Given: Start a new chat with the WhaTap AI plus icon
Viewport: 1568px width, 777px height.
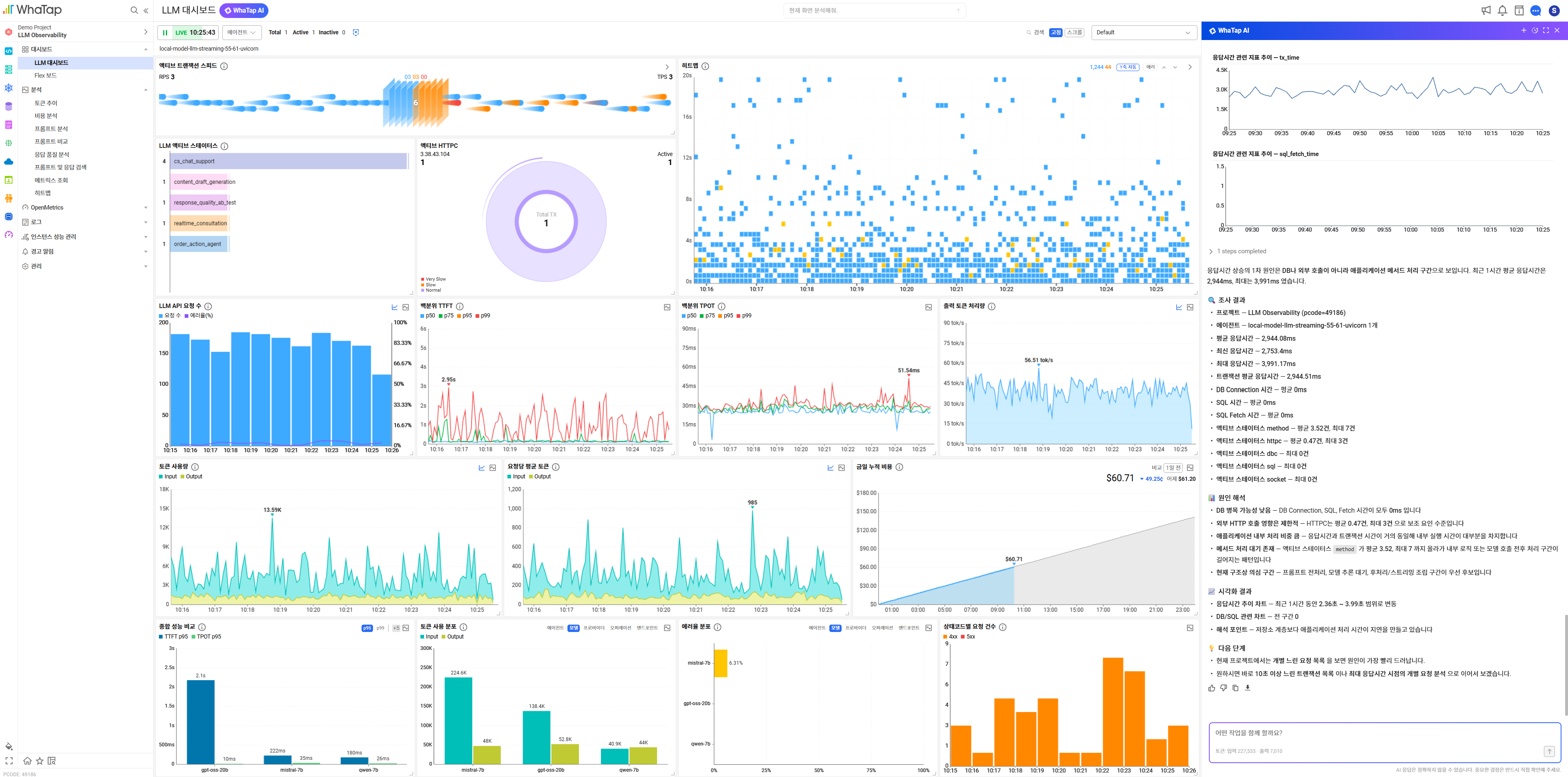Looking at the screenshot, I should pos(1523,30).
